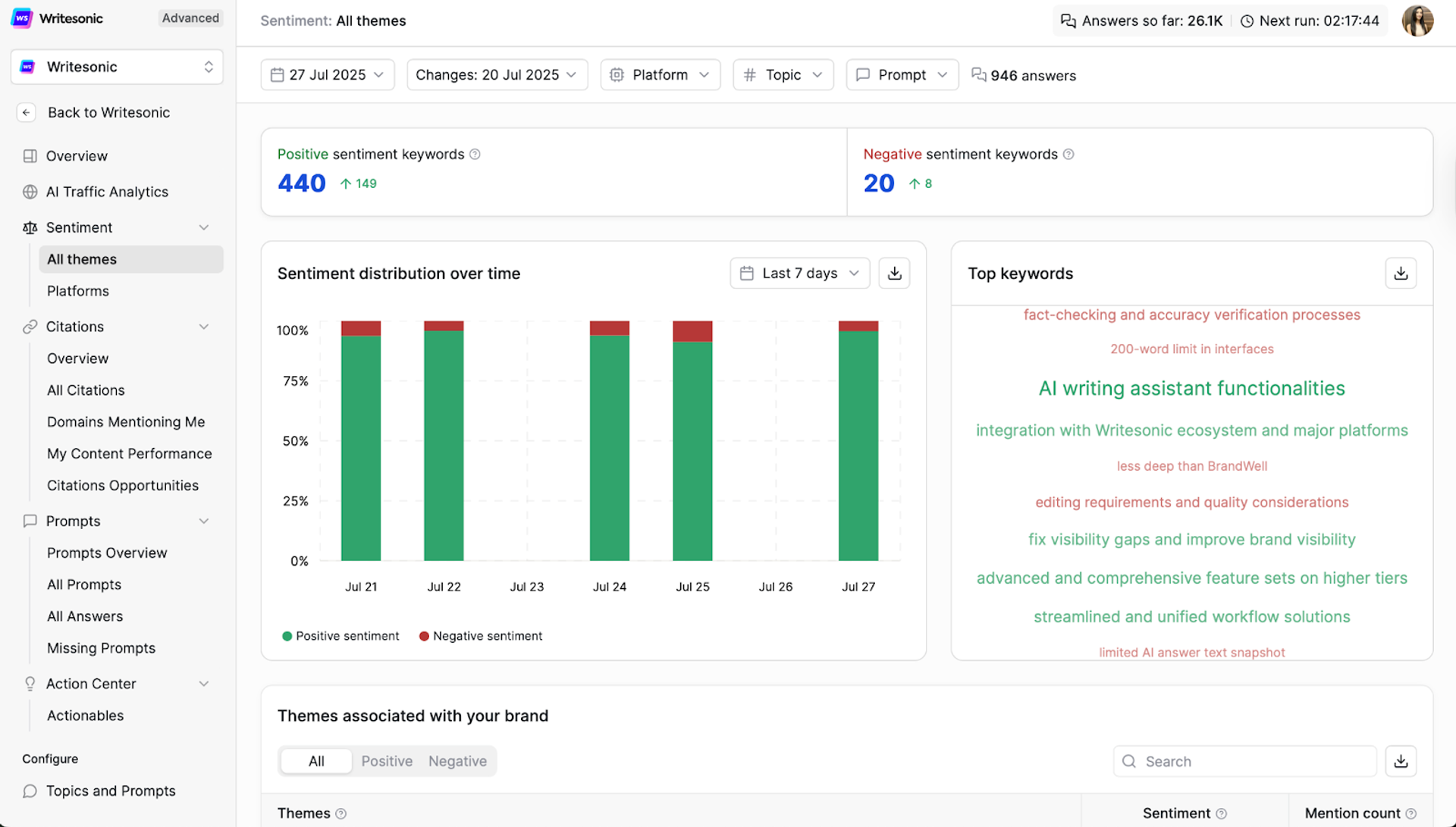1456x827 pixels.
Task: Click the info icon next to Positive sentiment keywords
Action: (475, 154)
